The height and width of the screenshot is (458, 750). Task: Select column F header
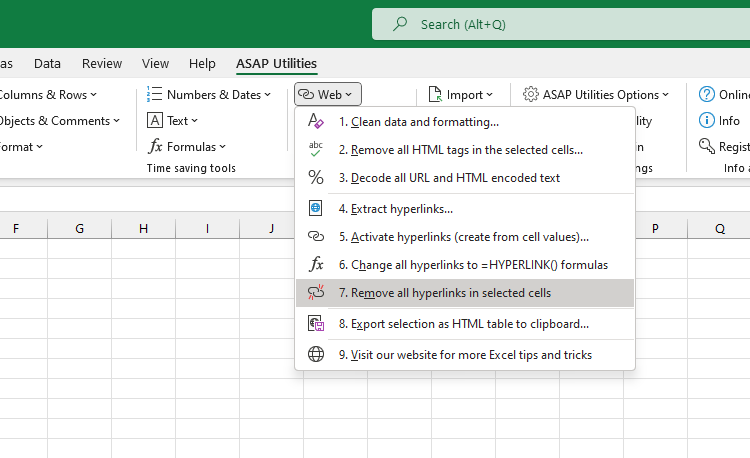pyautogui.click(x=16, y=229)
